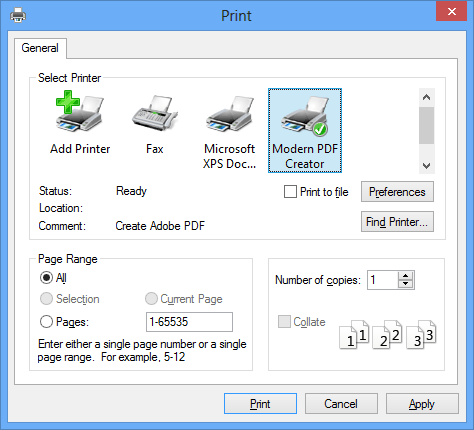Select the Add Printer icon
Viewport: 474px width, 430px height.
coord(80,112)
